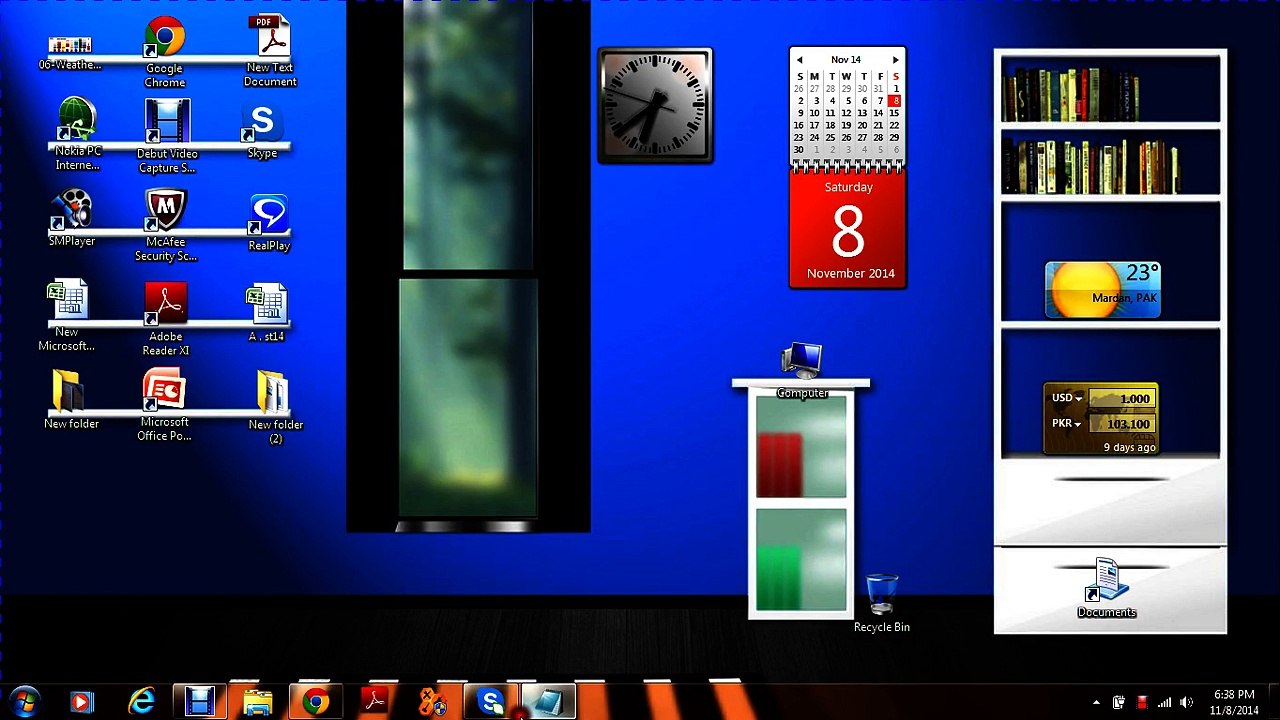Open Adobe Reader from the taskbar
The height and width of the screenshot is (720, 1280).
click(x=374, y=702)
